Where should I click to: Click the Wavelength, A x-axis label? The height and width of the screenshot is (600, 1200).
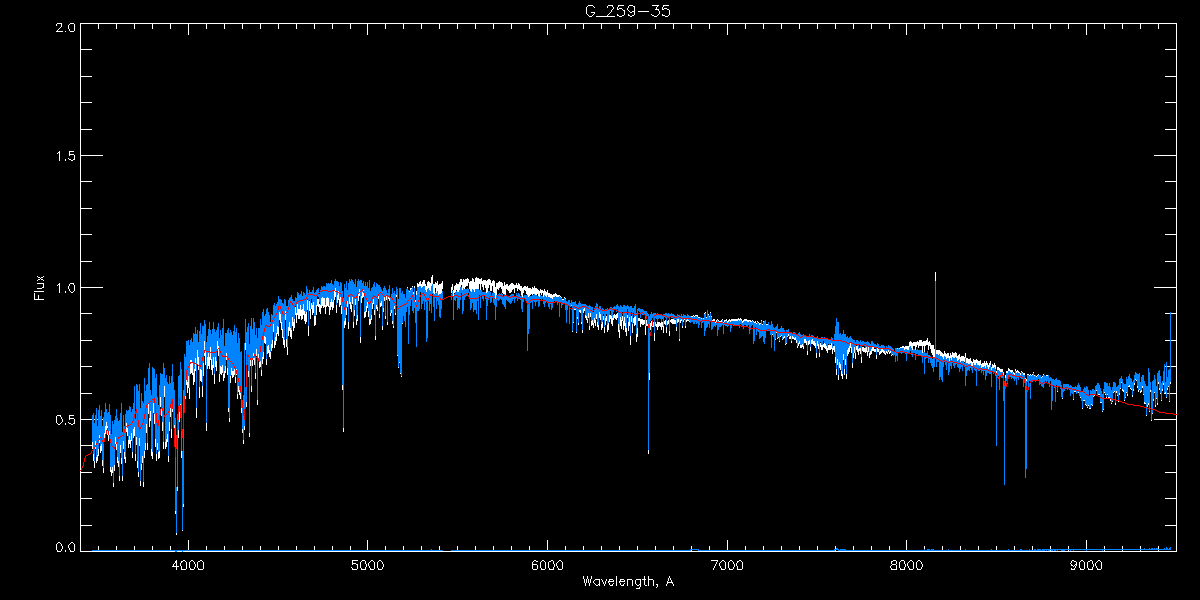click(627, 582)
